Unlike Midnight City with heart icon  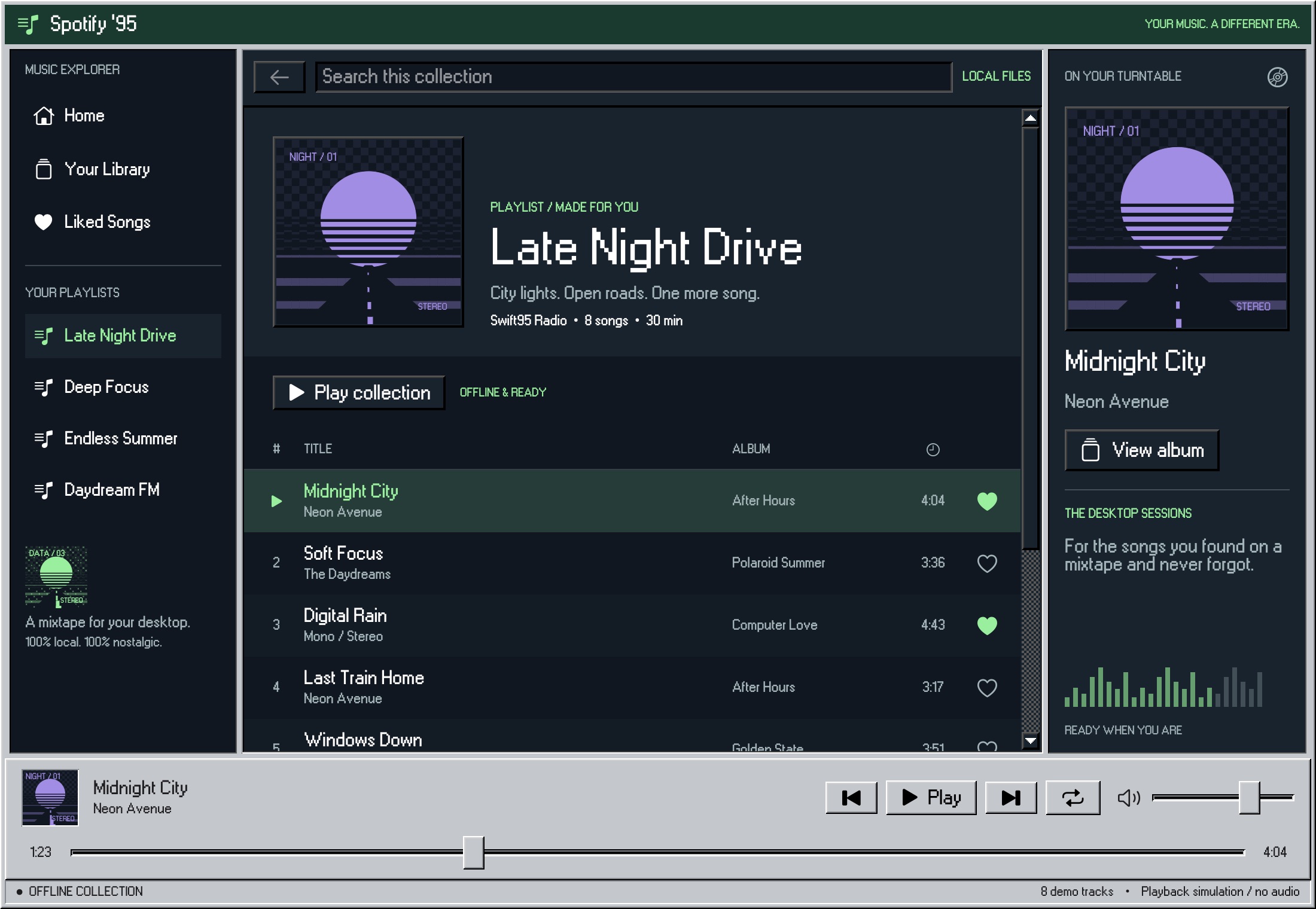[987, 501]
